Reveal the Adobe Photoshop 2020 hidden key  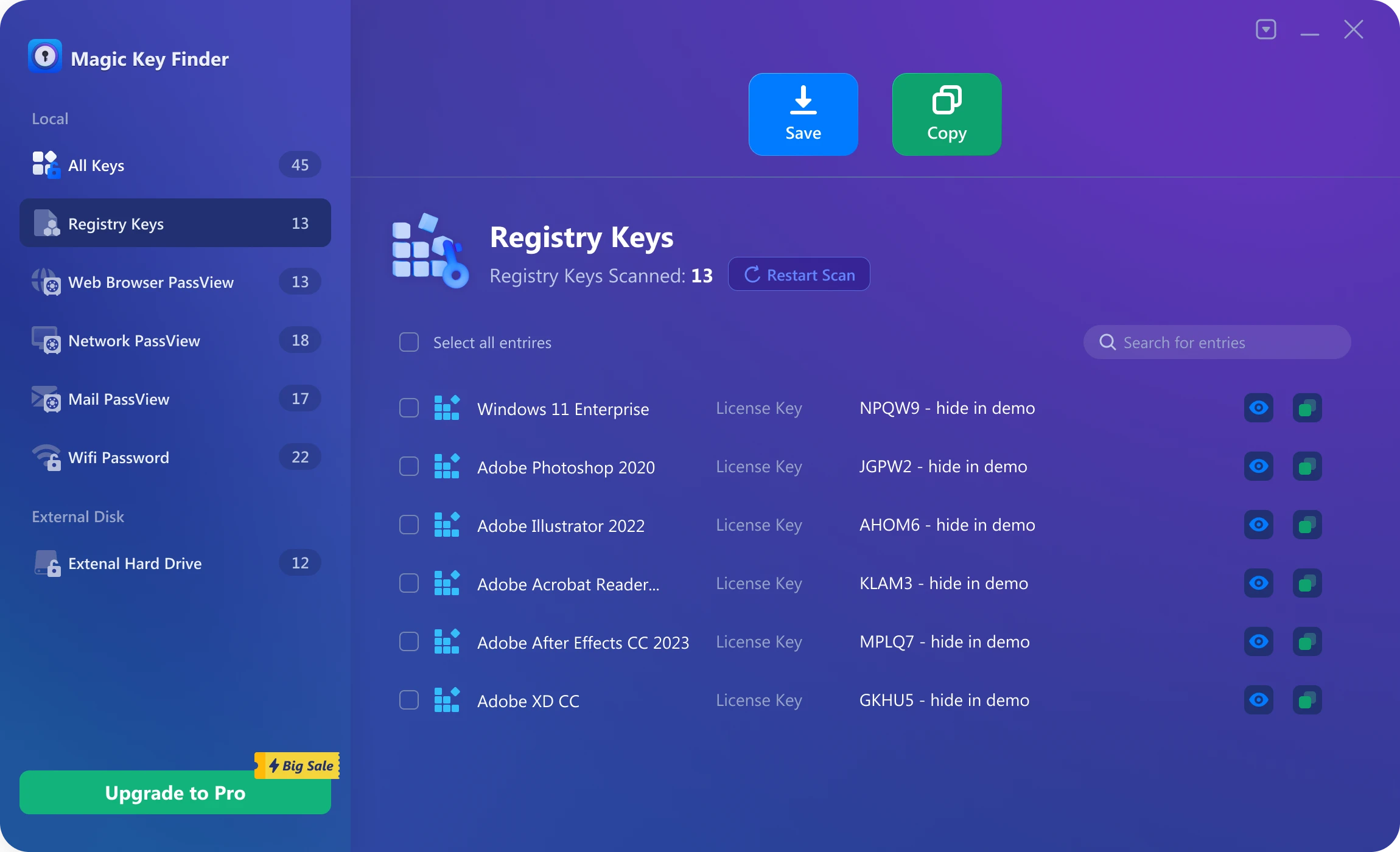1258,466
